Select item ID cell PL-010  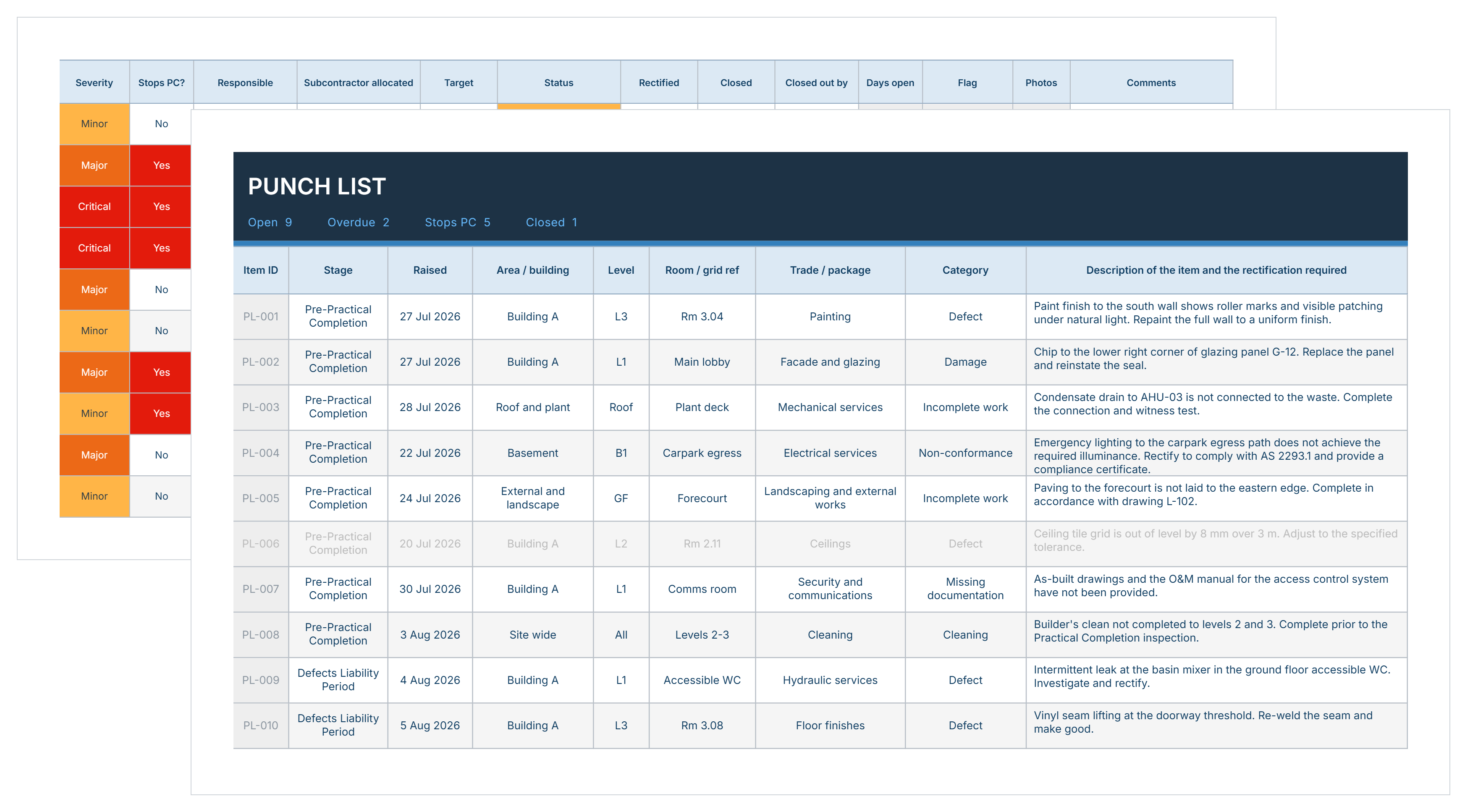tap(260, 726)
